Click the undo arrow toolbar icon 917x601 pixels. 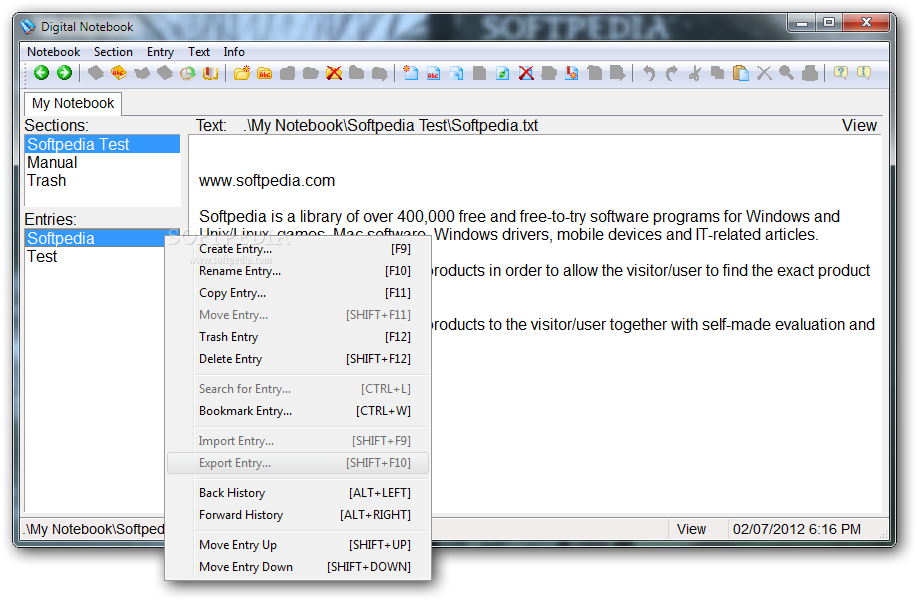pos(649,74)
